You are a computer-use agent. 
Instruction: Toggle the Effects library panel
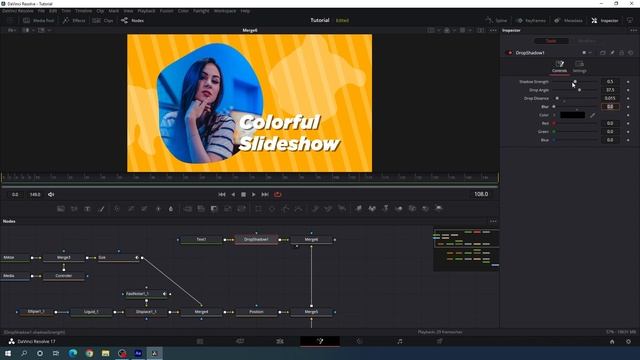(x=74, y=20)
